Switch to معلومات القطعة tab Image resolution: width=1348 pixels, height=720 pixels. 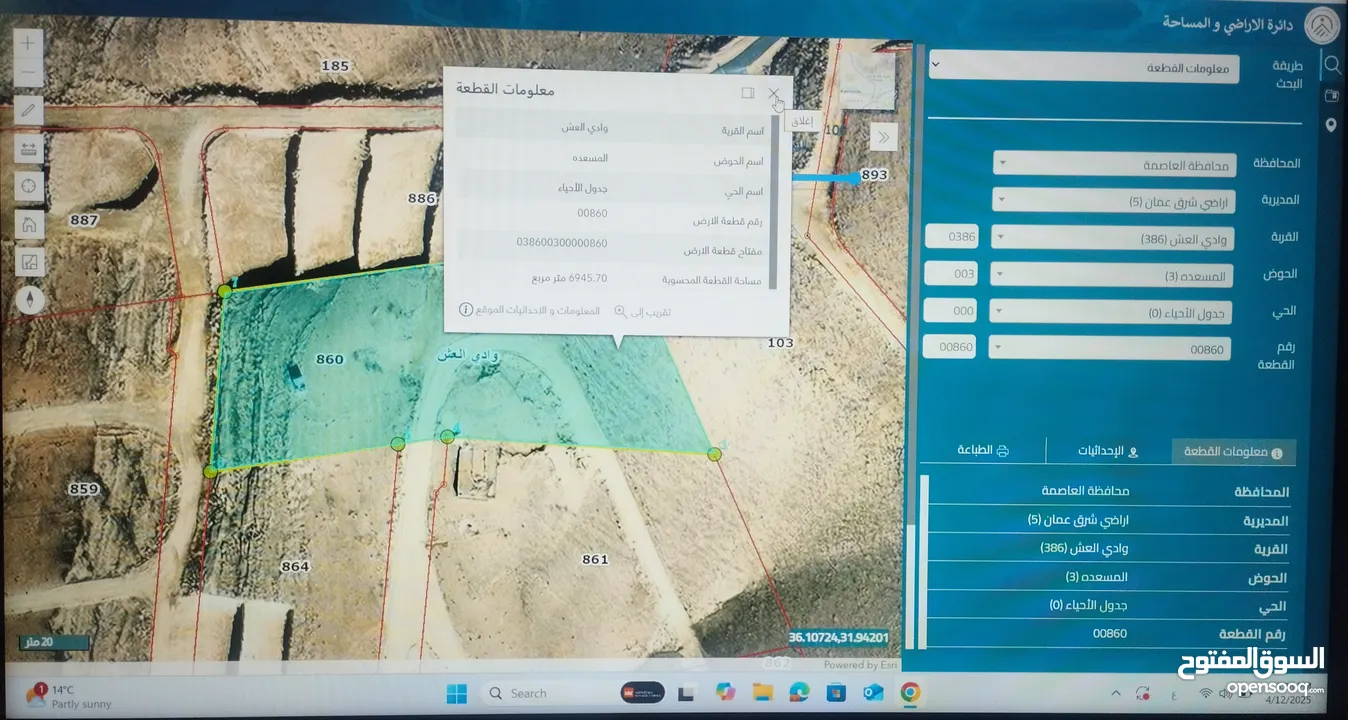click(x=1233, y=452)
